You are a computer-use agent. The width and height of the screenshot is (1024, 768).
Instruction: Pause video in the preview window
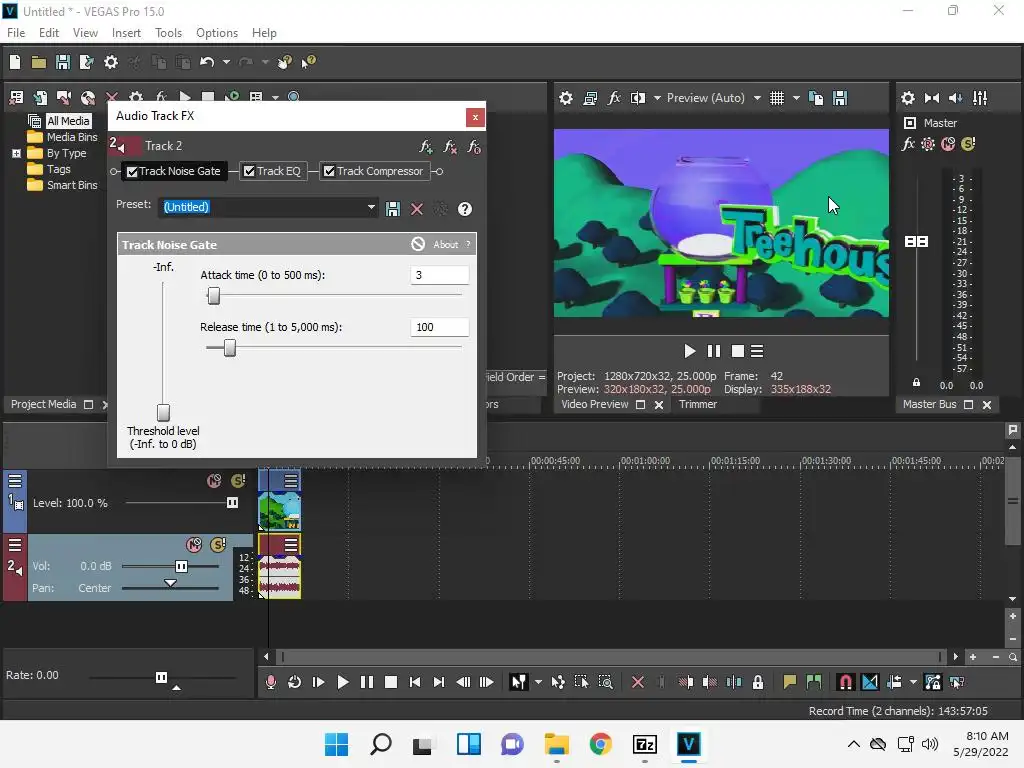coord(713,351)
